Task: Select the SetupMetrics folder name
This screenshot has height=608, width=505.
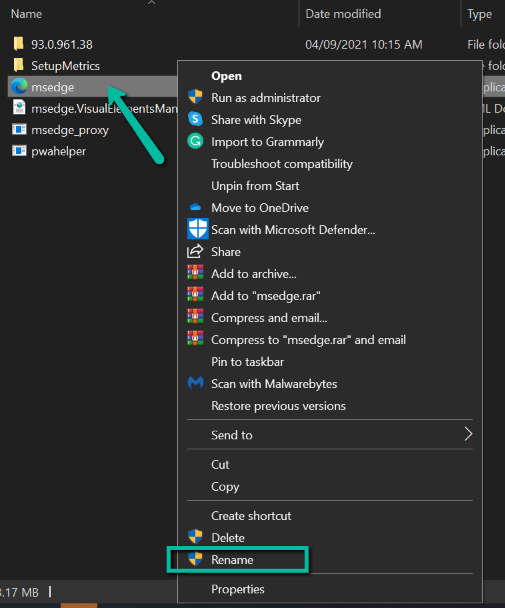Action: coord(65,66)
